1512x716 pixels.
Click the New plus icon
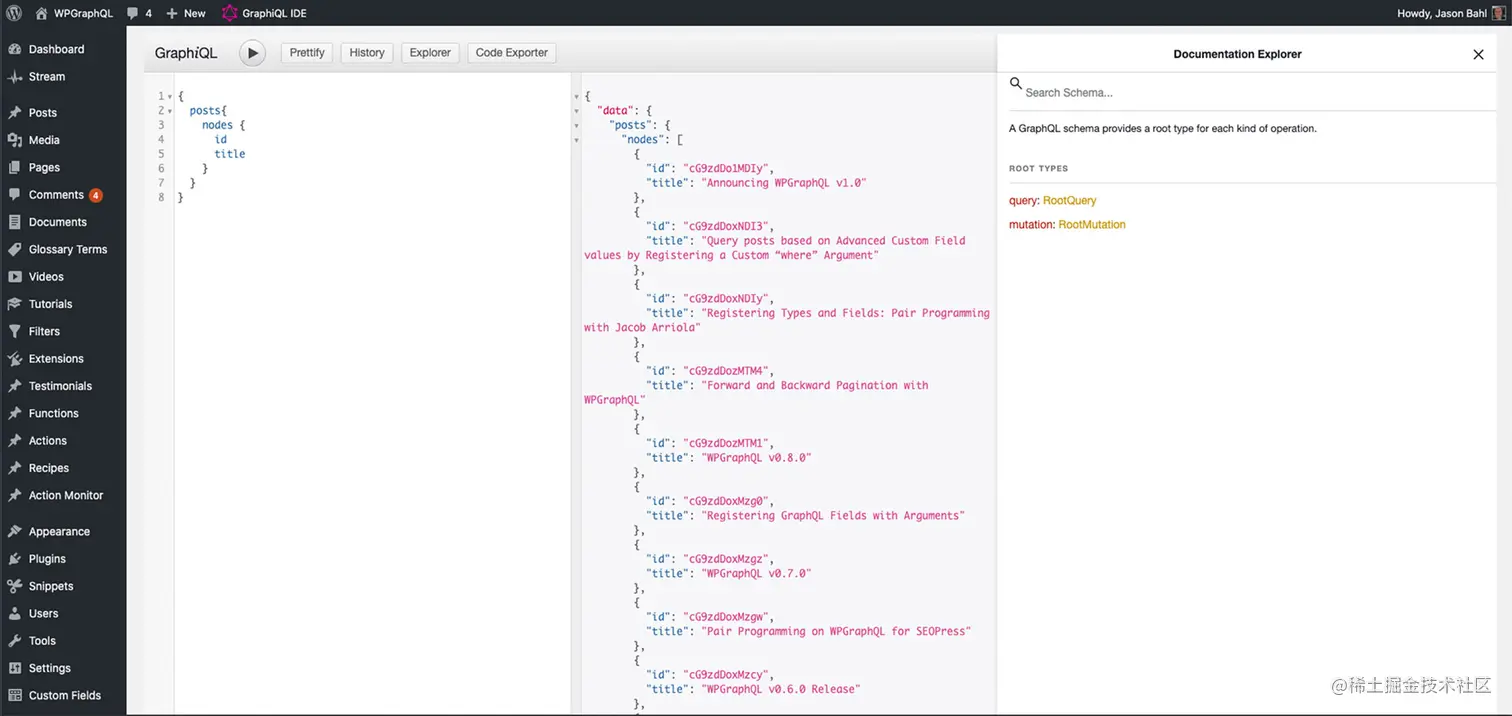coord(172,13)
